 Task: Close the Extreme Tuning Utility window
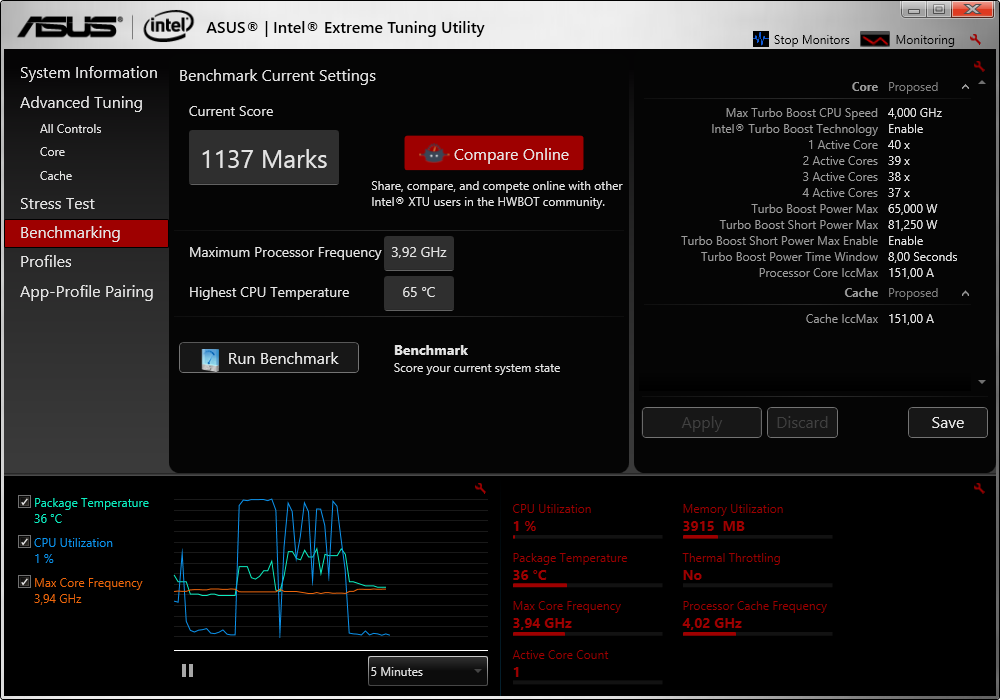tap(973, 9)
